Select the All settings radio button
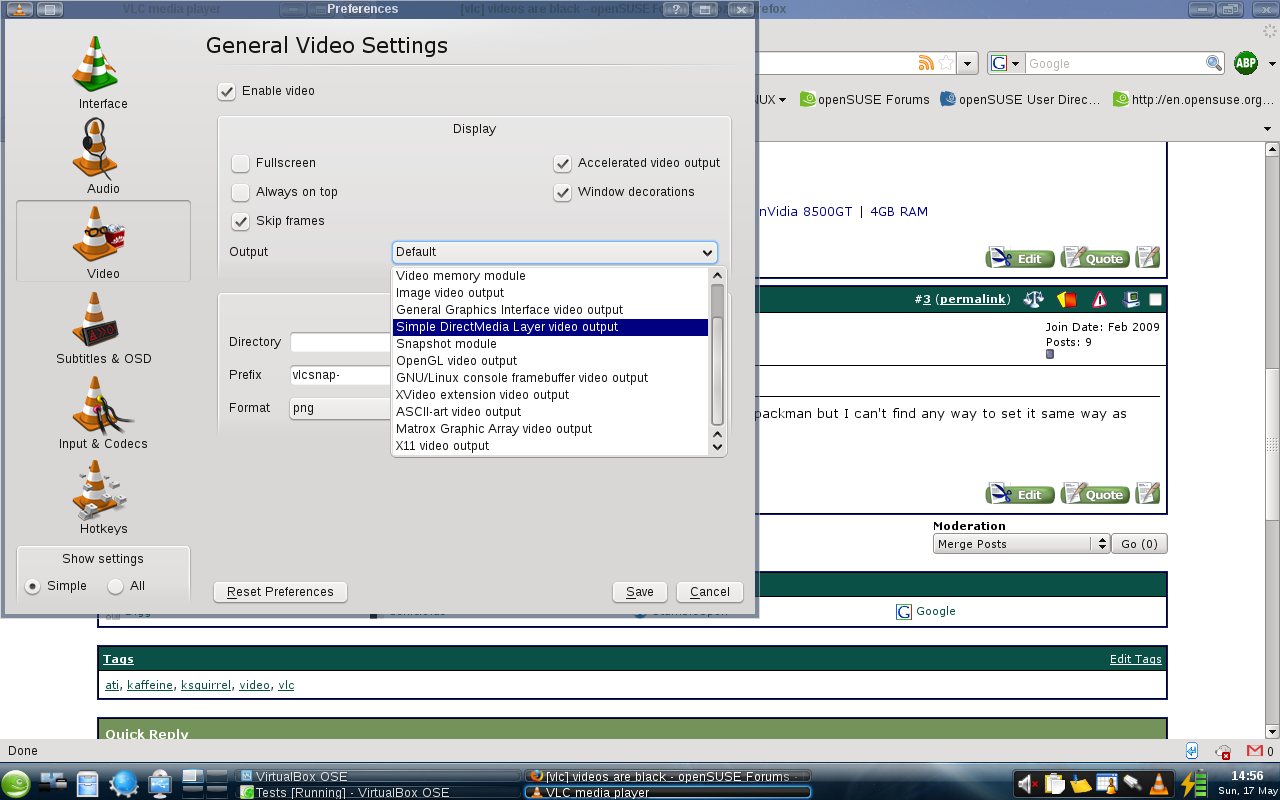Image resolution: width=1280 pixels, height=800 pixels. point(116,586)
